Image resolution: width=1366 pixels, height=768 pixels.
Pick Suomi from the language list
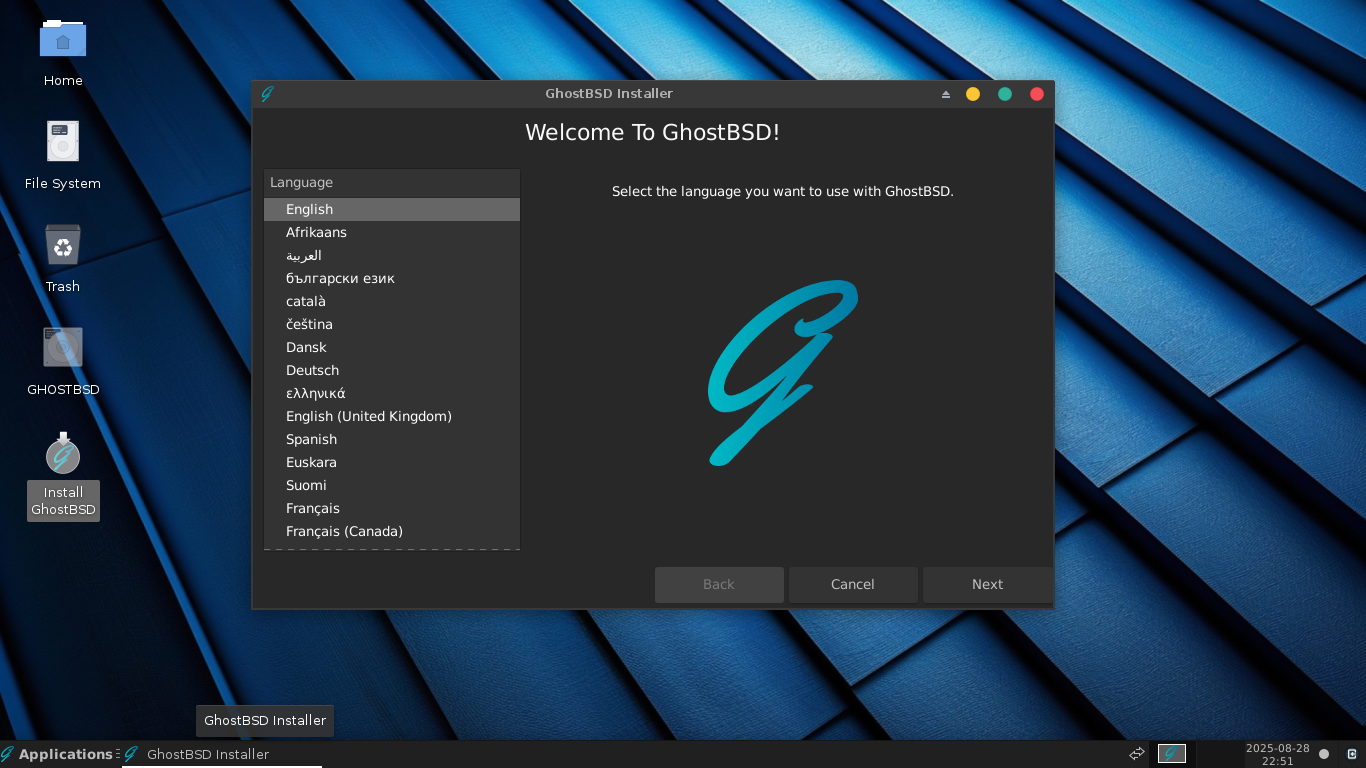pos(392,485)
